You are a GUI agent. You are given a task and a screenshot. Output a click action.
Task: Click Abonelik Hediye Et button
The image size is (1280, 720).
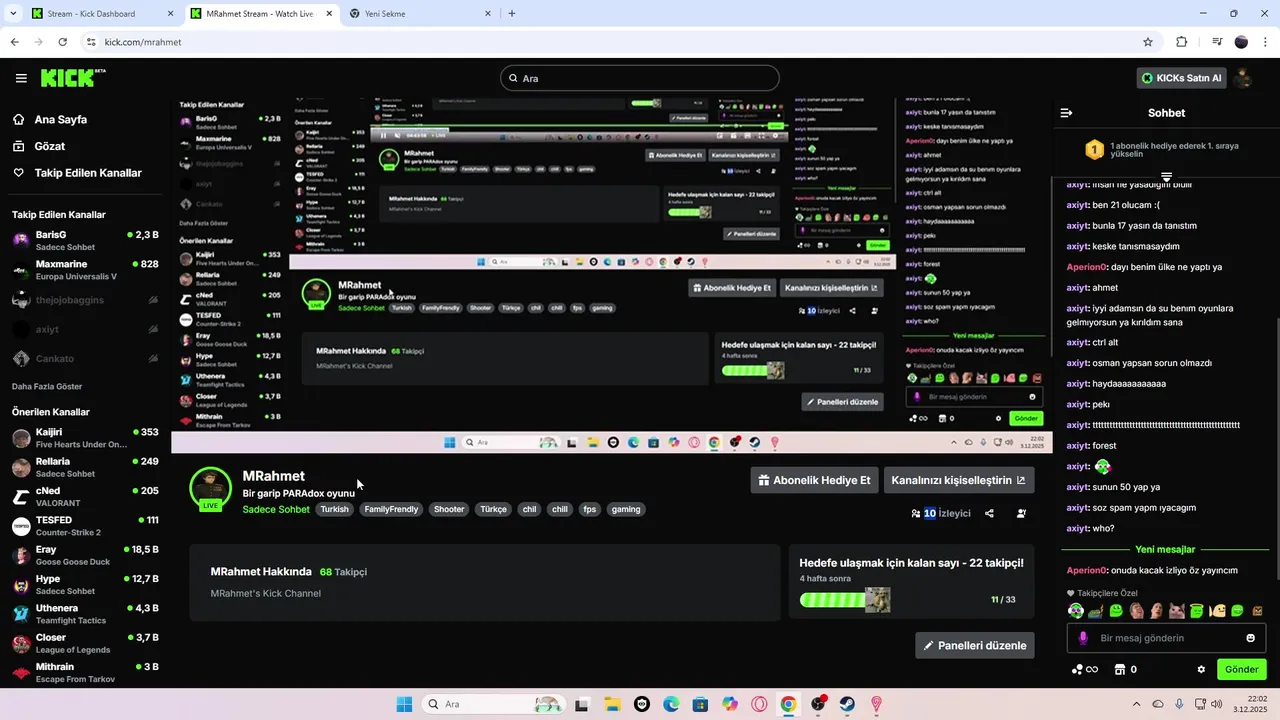click(814, 480)
